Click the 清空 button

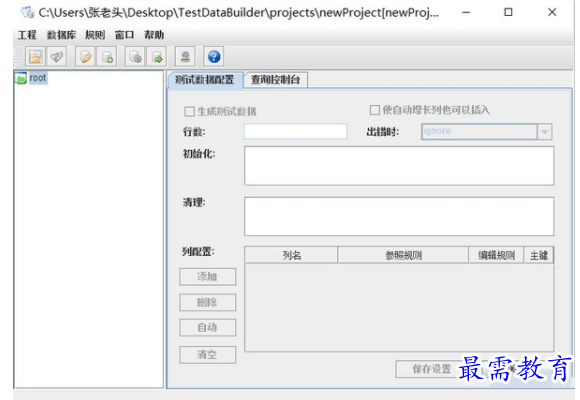click(x=208, y=355)
